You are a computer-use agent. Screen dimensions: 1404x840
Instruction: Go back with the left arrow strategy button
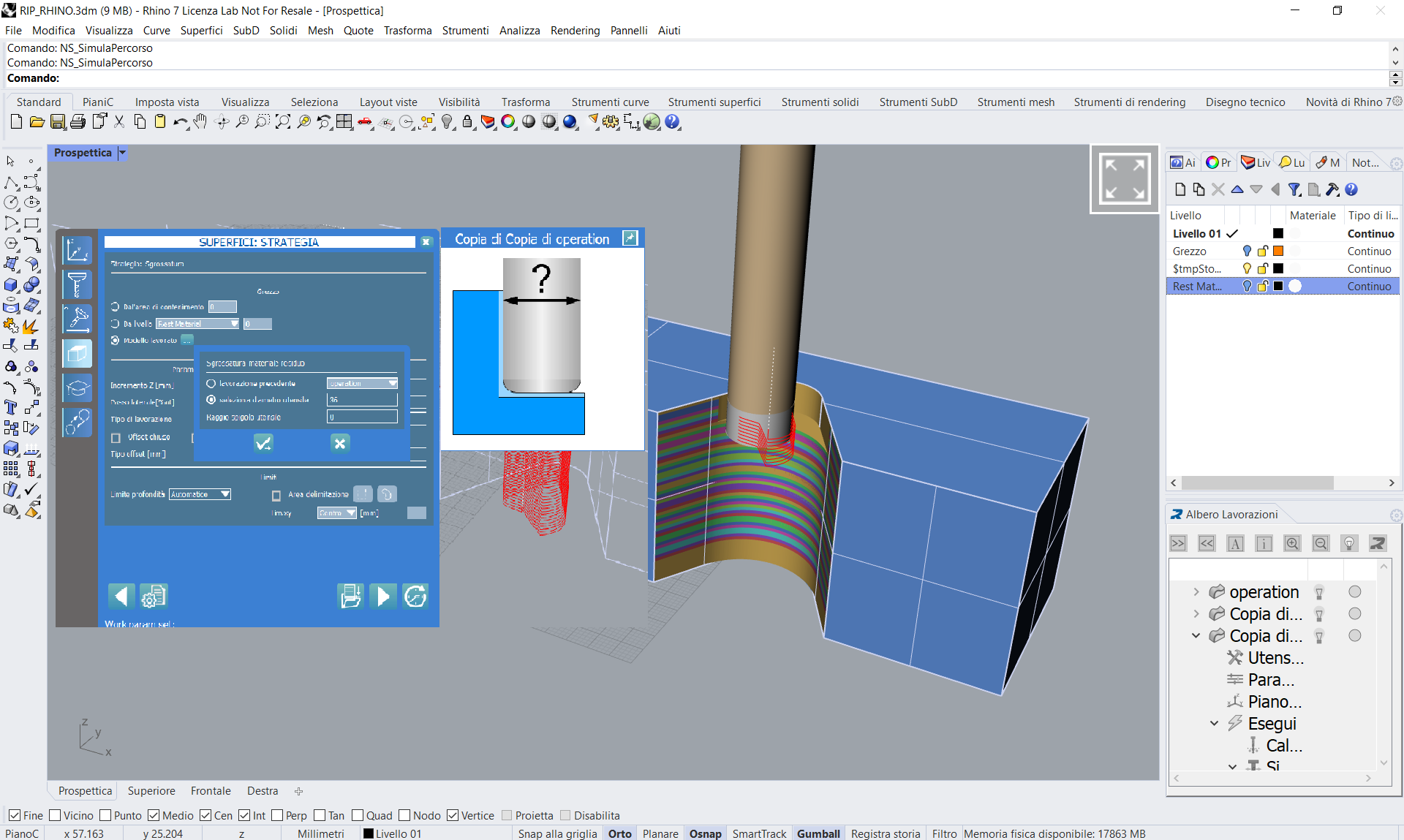click(121, 596)
